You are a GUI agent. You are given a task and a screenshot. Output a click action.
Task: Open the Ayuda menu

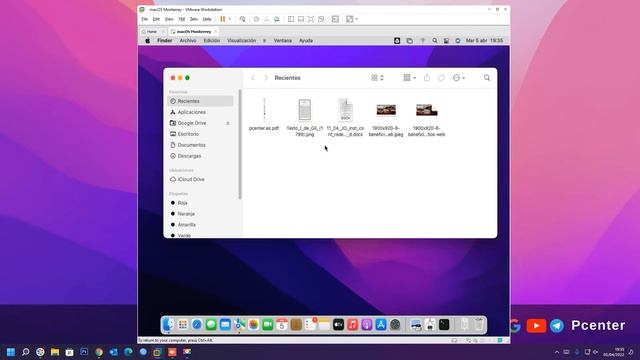(306, 40)
